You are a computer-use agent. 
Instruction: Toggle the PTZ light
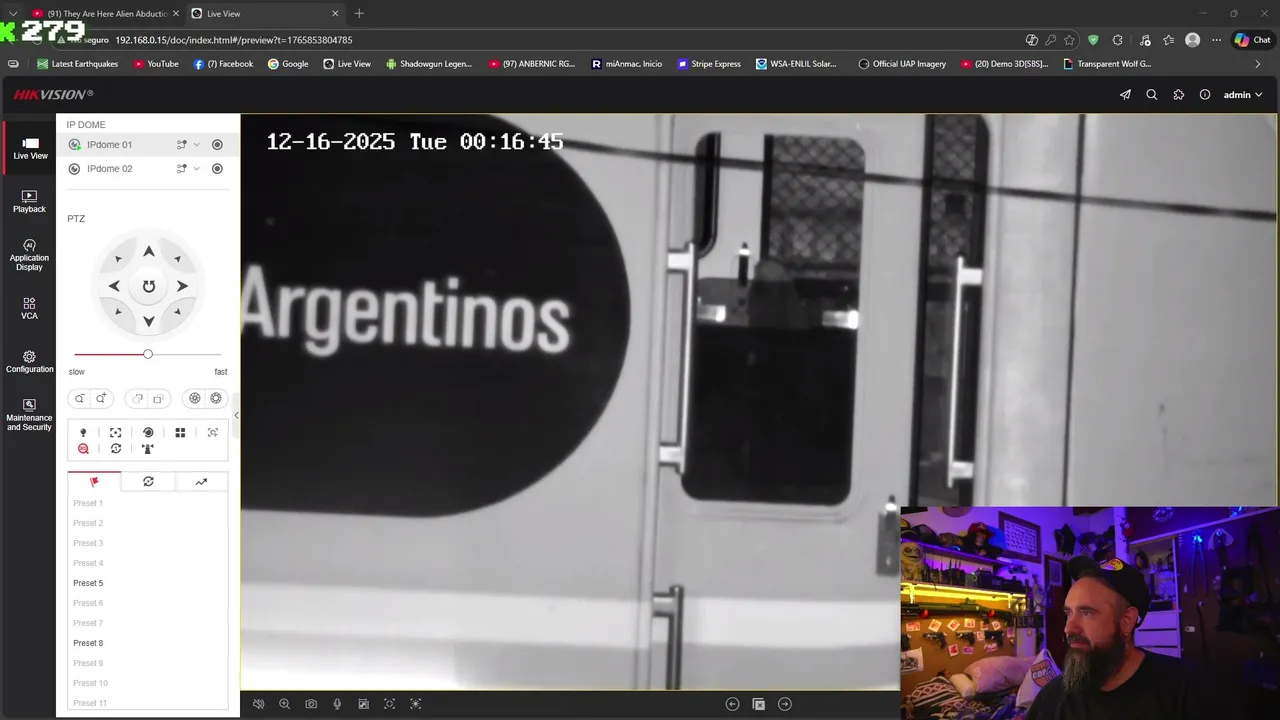(83, 433)
